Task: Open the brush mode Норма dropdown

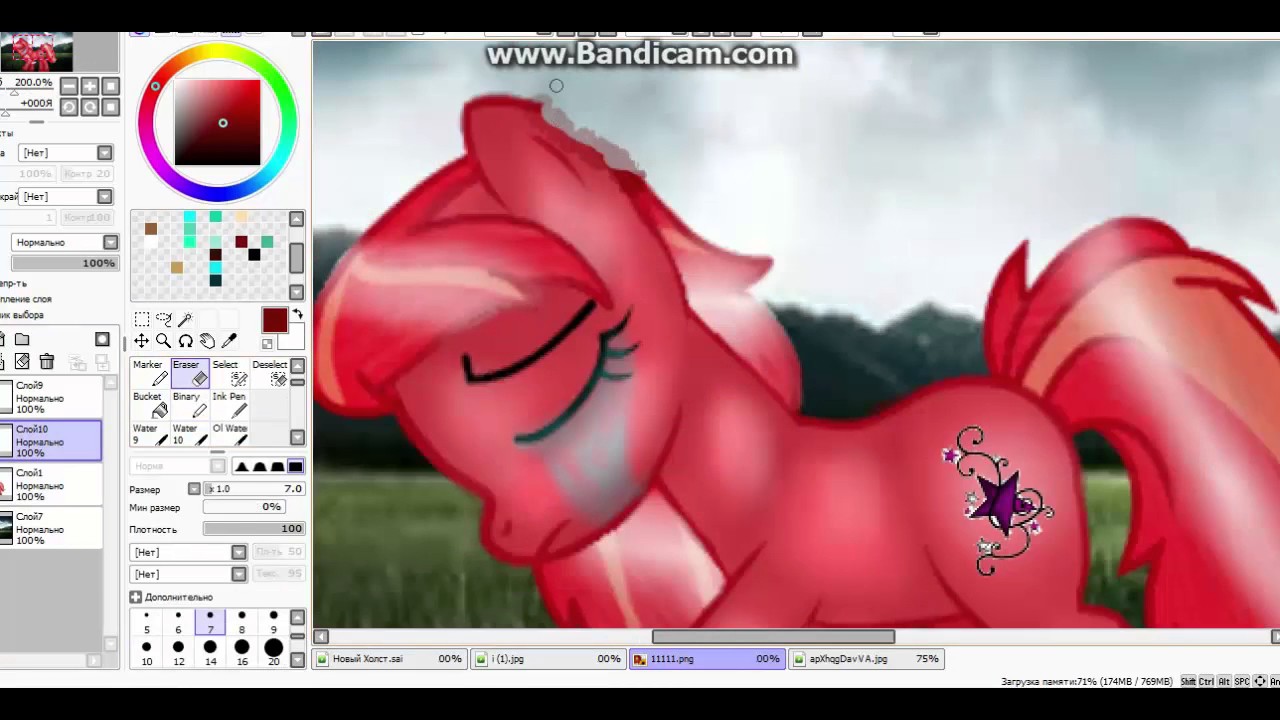Action: pyautogui.click(x=178, y=466)
